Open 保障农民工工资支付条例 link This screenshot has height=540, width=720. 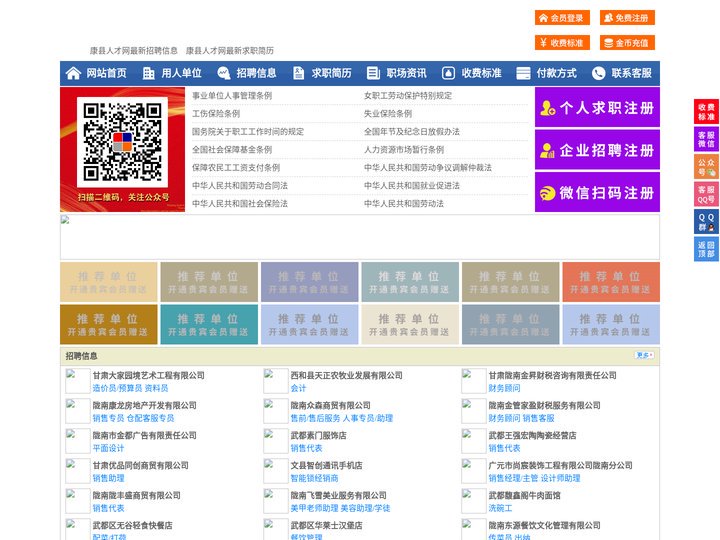(236, 168)
